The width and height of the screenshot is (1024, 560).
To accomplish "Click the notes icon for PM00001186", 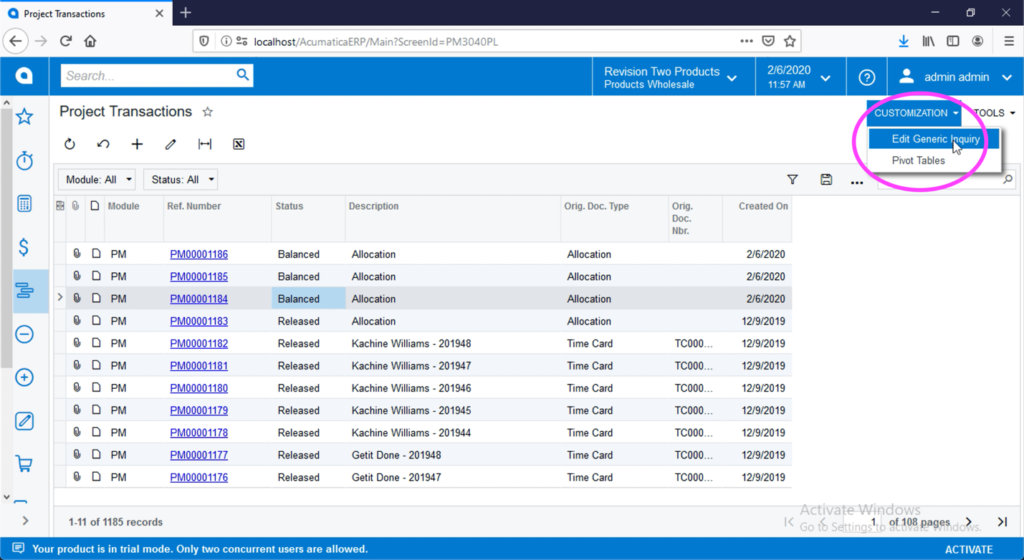I will pyautogui.click(x=96, y=254).
